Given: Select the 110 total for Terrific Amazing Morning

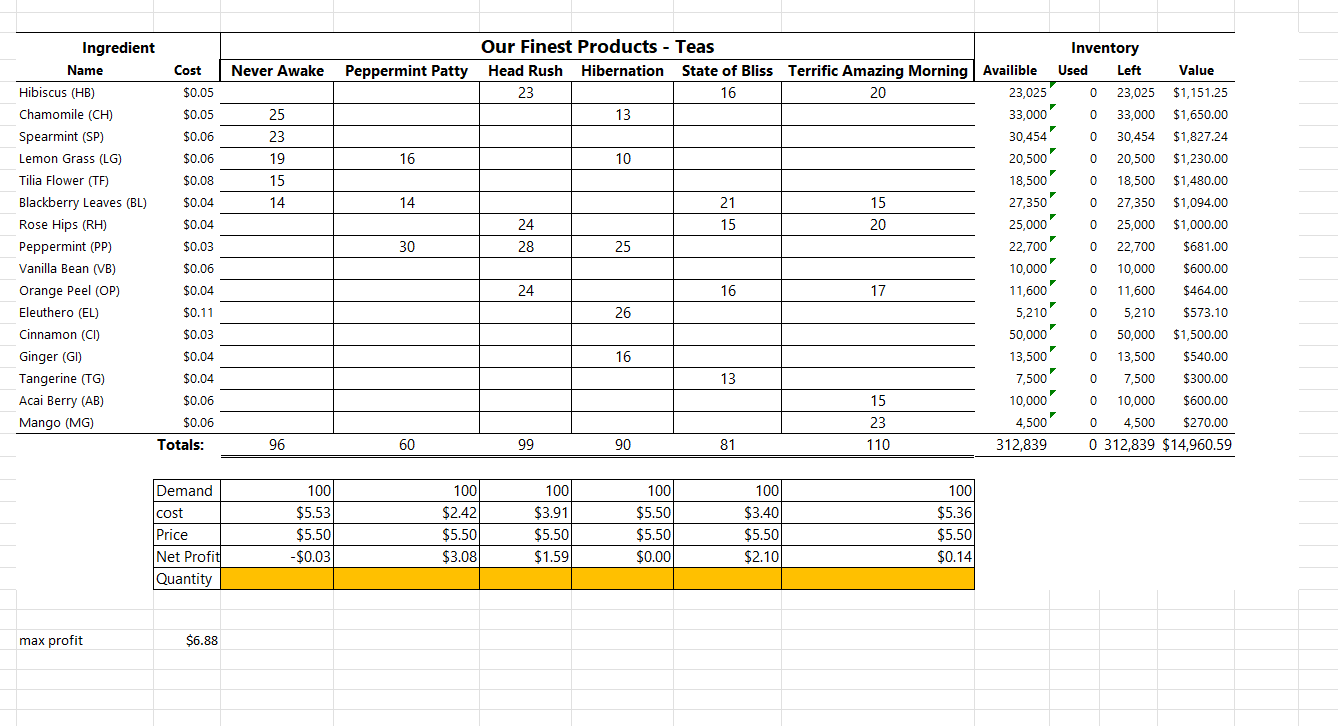Looking at the screenshot, I should tap(878, 445).
